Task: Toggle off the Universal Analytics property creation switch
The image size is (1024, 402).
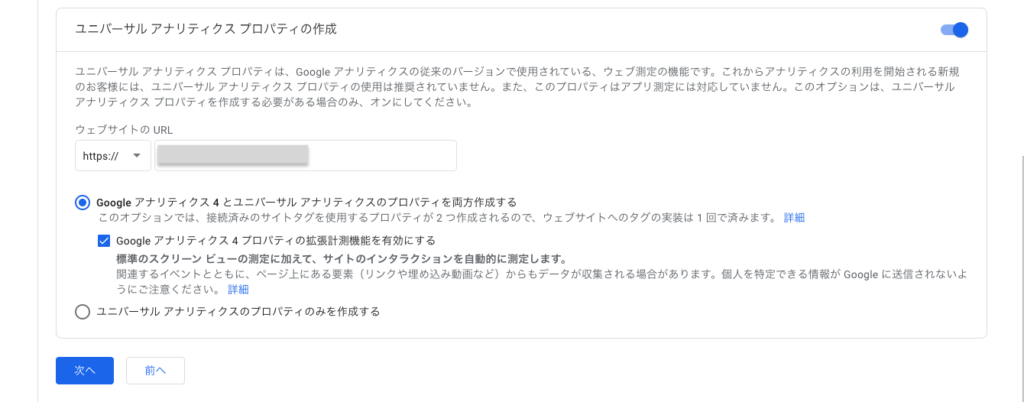Action: [x=954, y=30]
